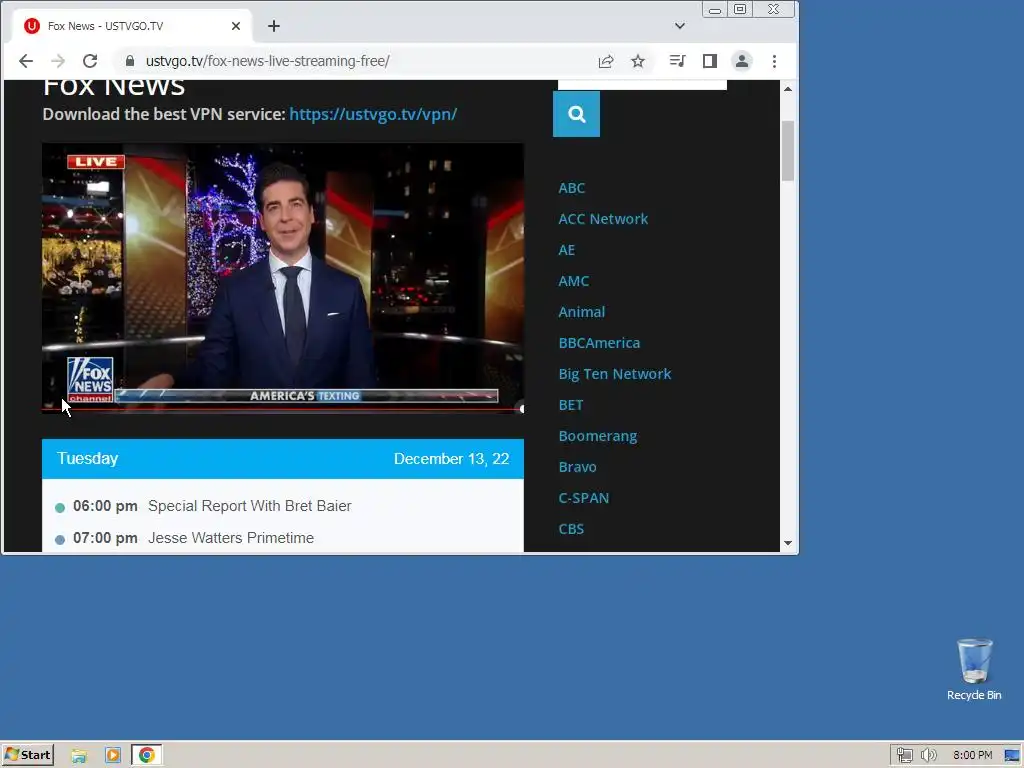Select the Fox News - USTVGO.TV tab

[x=131, y=26]
